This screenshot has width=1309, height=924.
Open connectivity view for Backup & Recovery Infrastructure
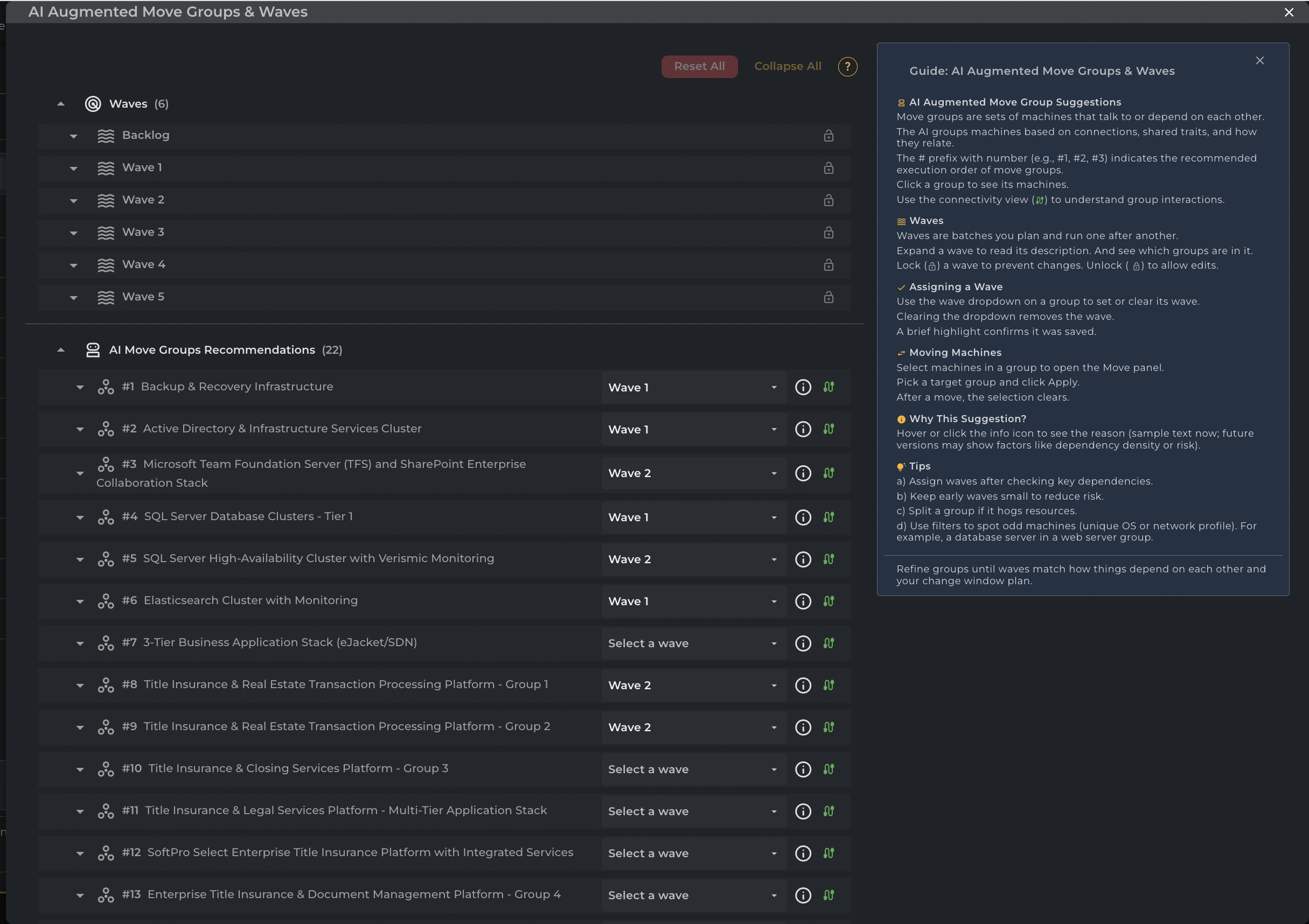click(828, 387)
